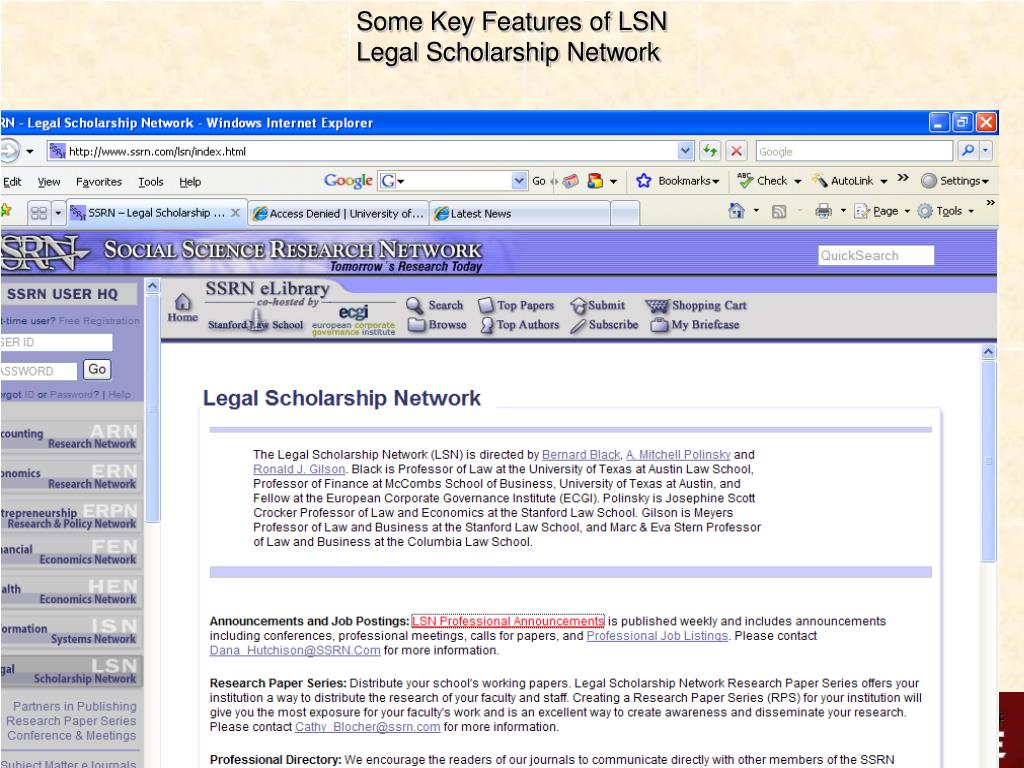The width and height of the screenshot is (1024, 768).
Task: Open the Ronald J. Gilson link
Action: [x=299, y=469]
